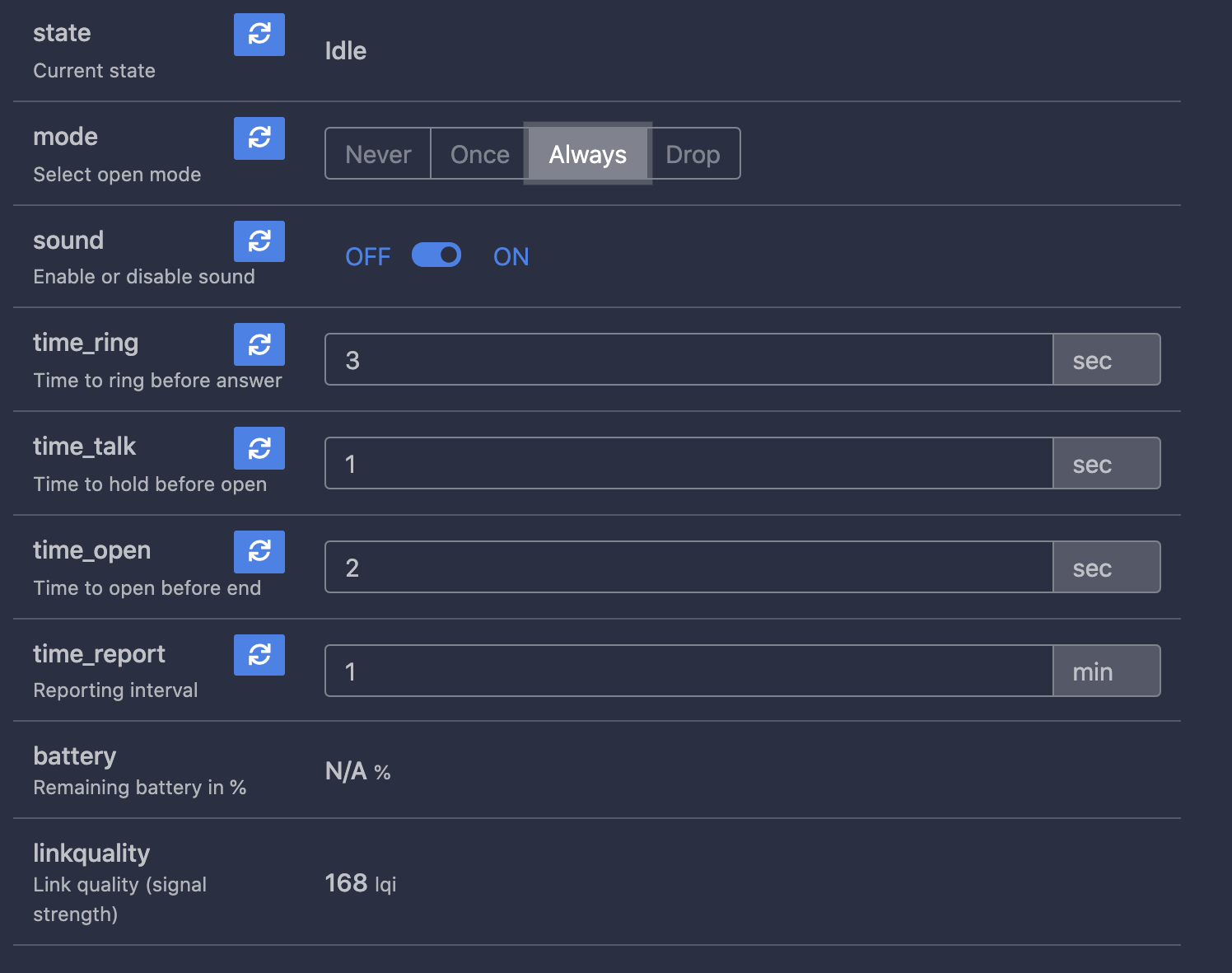Image resolution: width=1232 pixels, height=973 pixels.
Task: Click the linkquality value 168
Action: 346,883
